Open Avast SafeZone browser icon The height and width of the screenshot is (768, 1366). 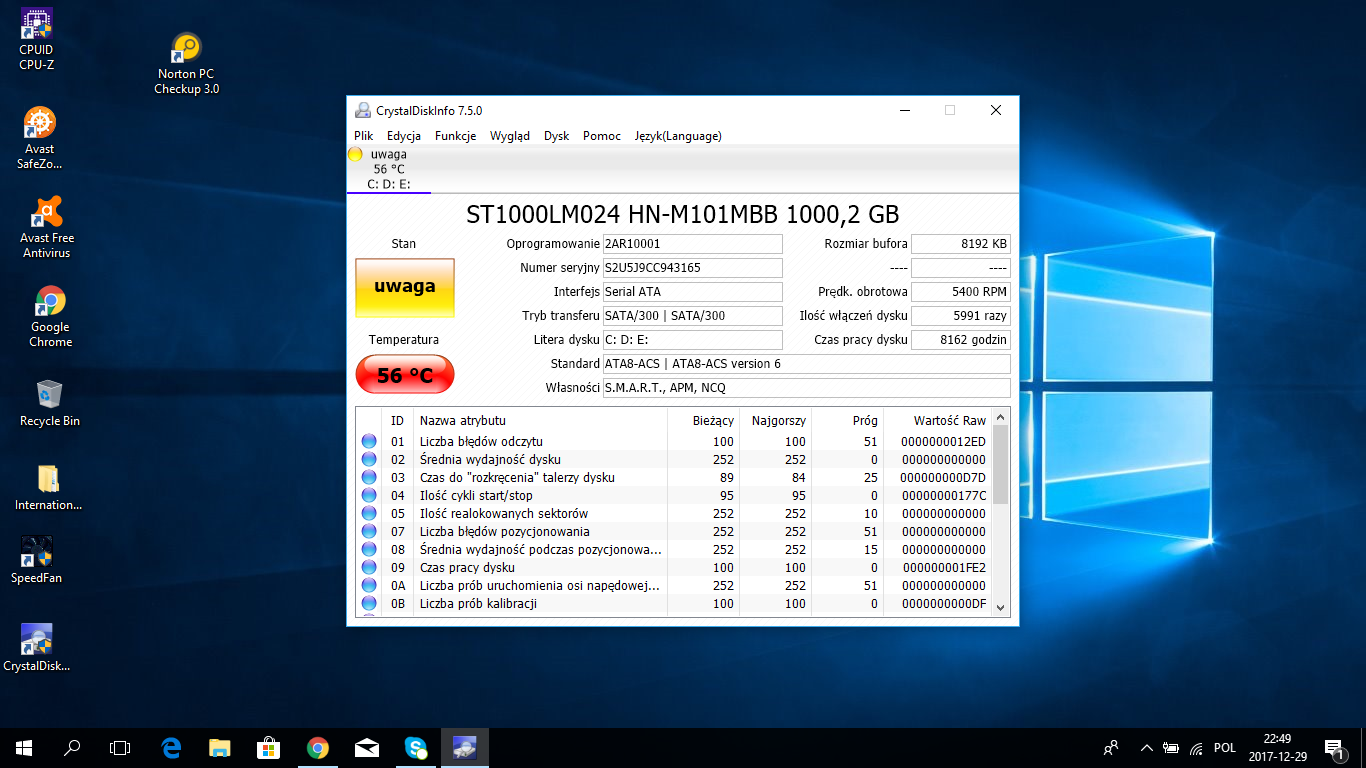pyautogui.click(x=40, y=138)
